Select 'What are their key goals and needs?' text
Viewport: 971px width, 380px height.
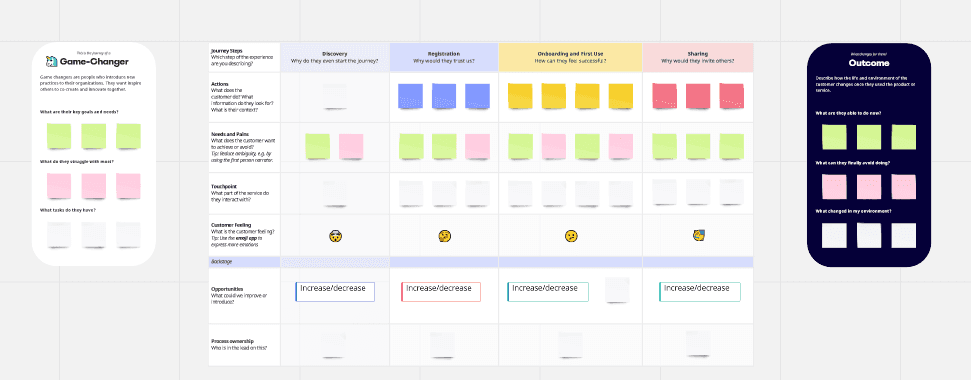(x=79, y=111)
